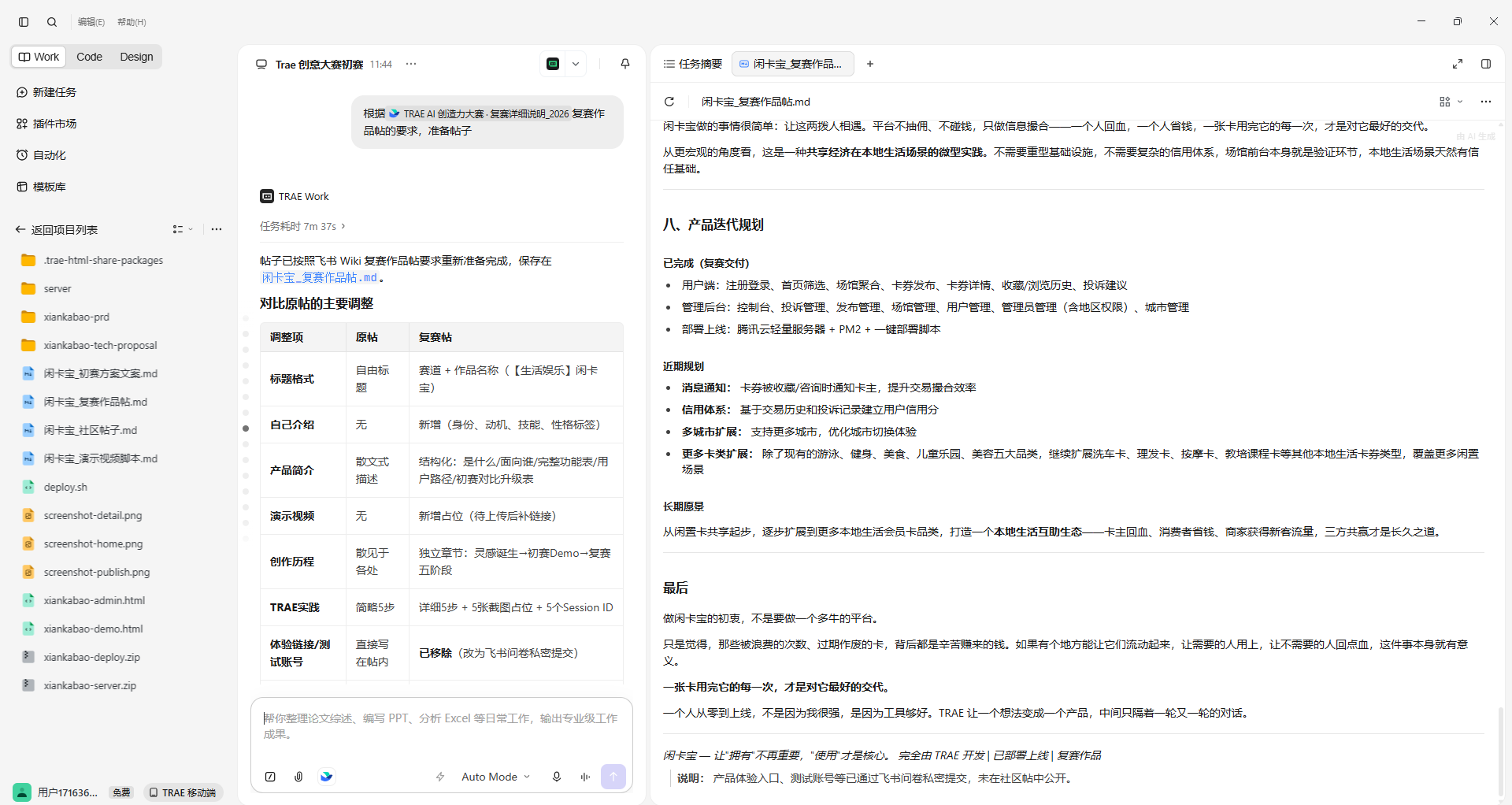Viewport: 1512px width, 805px height.
Task: Open file screenshot-publish.png
Action: (96, 572)
